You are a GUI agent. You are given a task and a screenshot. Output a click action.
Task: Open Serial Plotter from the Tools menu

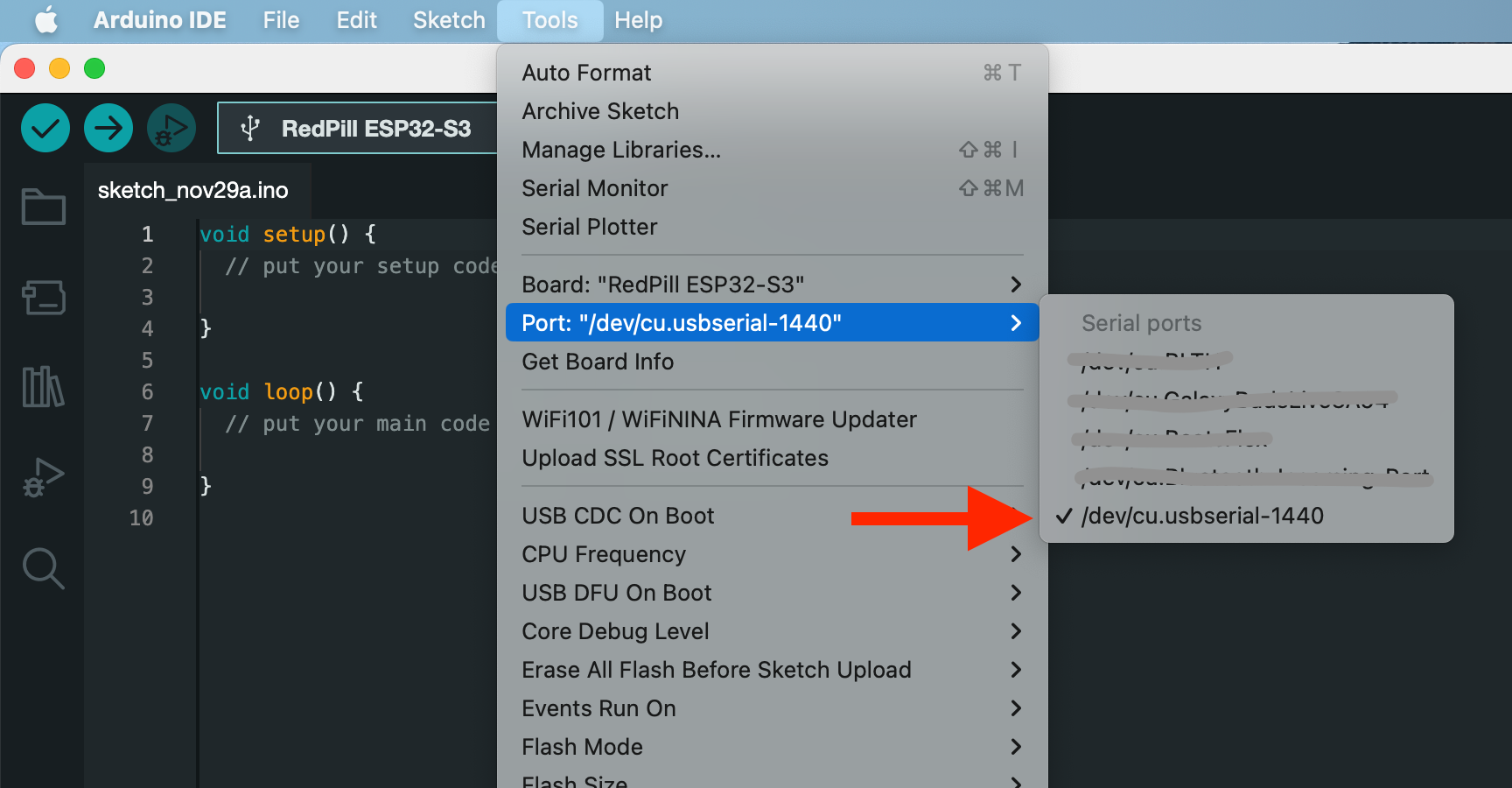tap(589, 227)
